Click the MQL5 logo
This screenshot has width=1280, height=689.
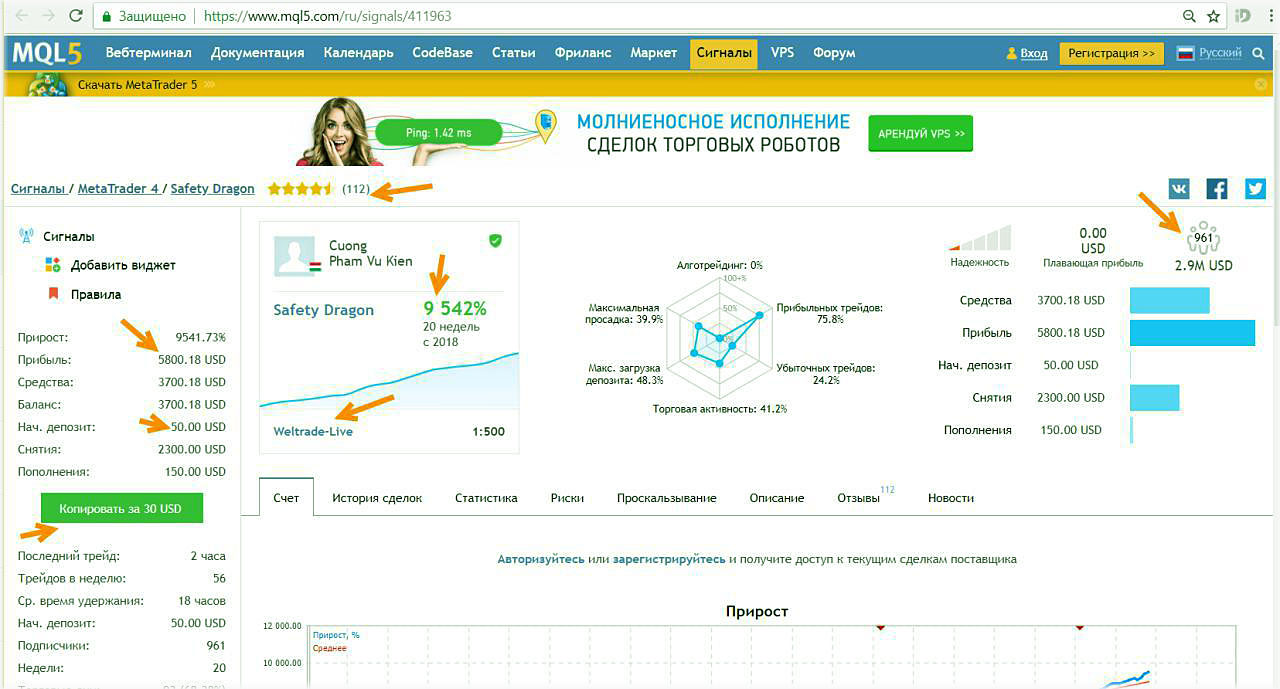48,54
